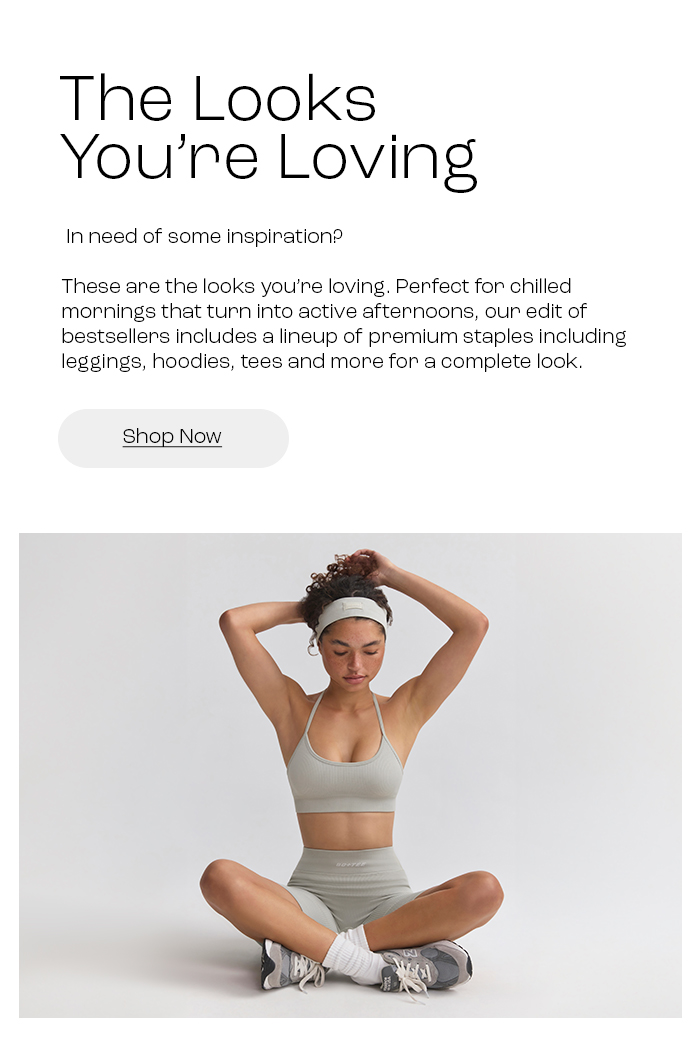Click the paragraph about bestsellers edit
Screen dimensions: 700x1044
pos(344,324)
